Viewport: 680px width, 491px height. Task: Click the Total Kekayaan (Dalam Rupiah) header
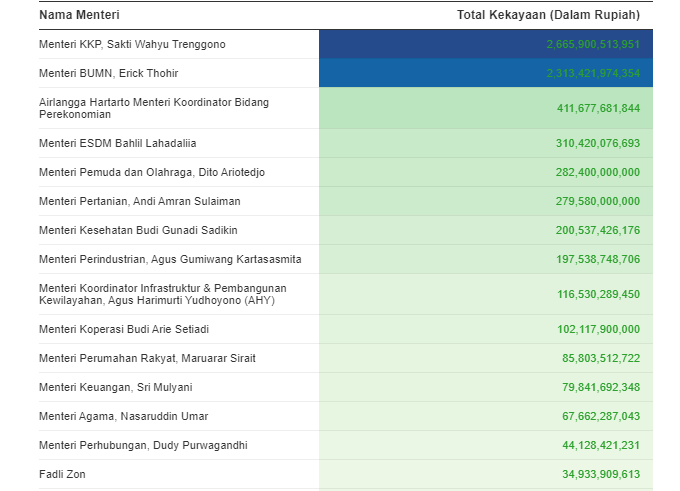[x=548, y=15]
